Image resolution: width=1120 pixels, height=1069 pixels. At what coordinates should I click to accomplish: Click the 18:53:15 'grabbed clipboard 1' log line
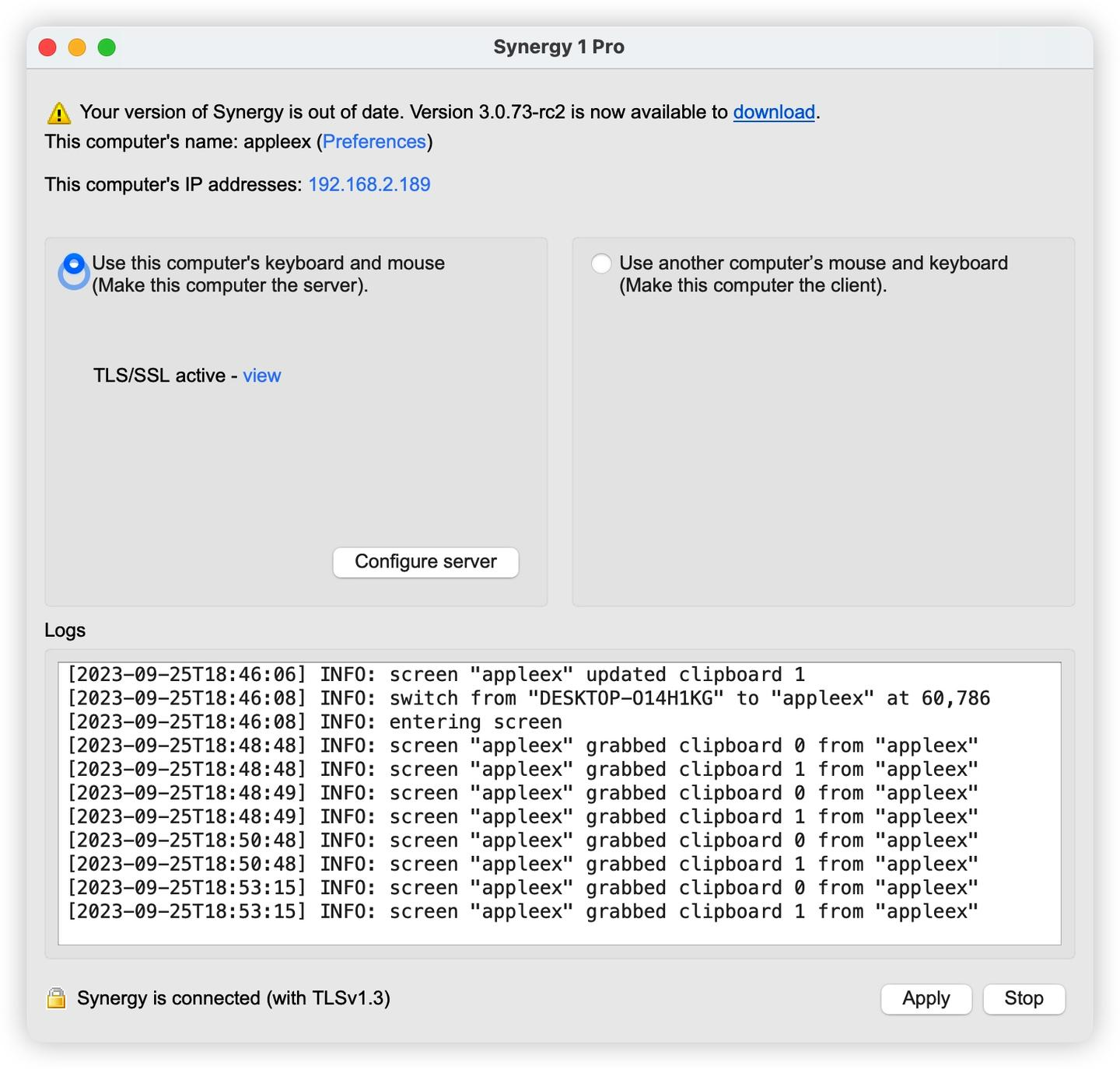[523, 912]
